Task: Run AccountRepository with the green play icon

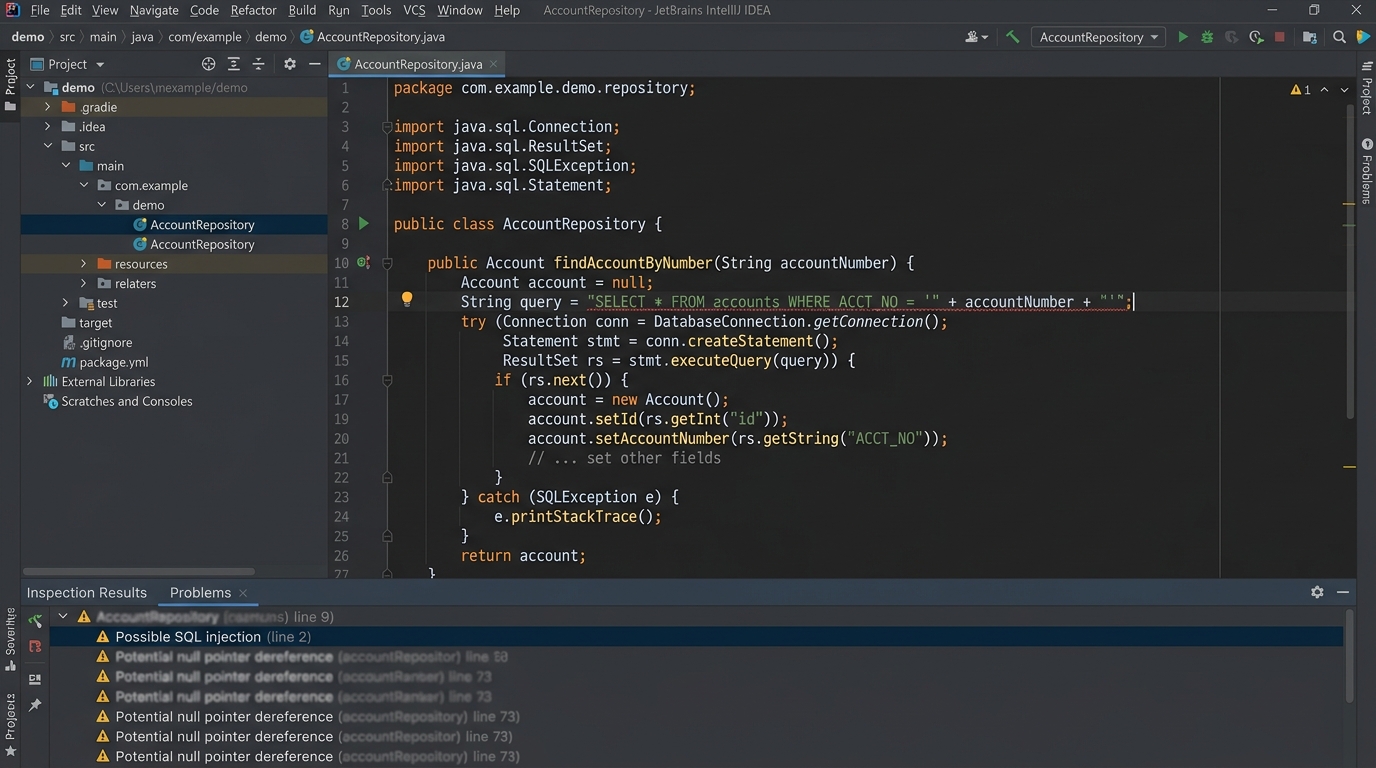Action: click(x=1183, y=36)
